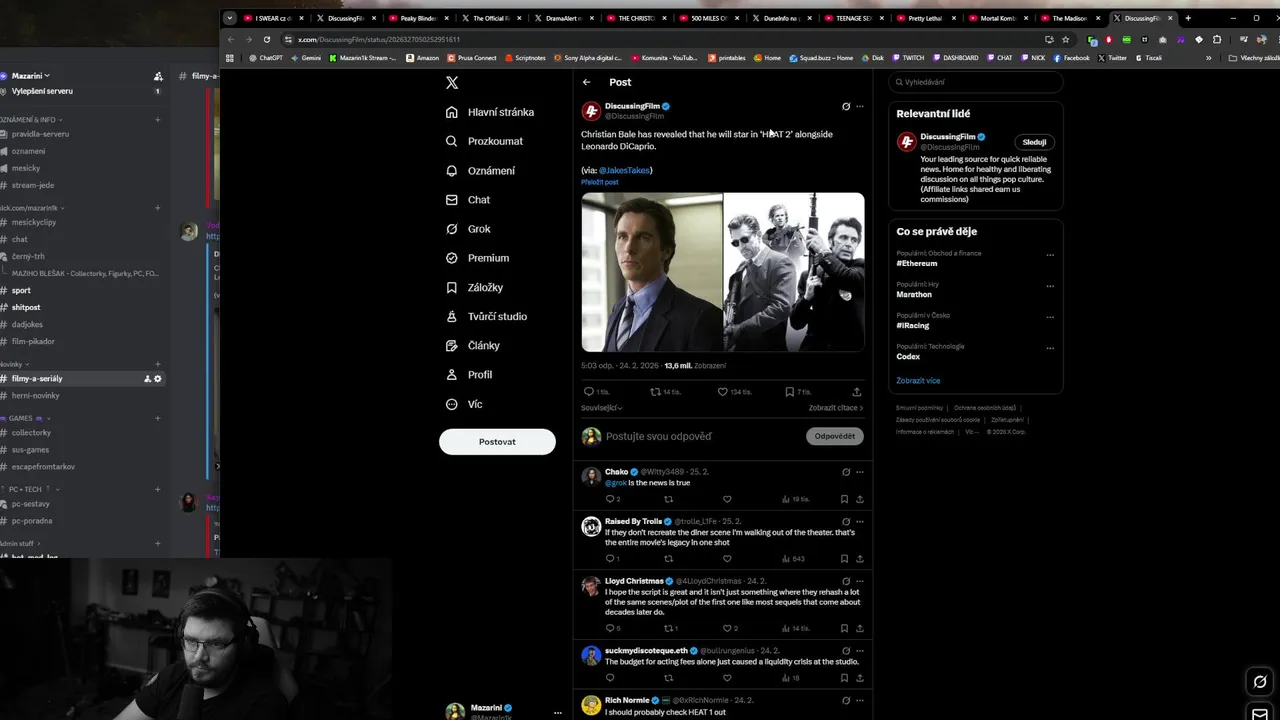Open three-dot menu on suckmydiscoteque.eth reply
The width and height of the screenshot is (1280, 720).
coord(859,651)
